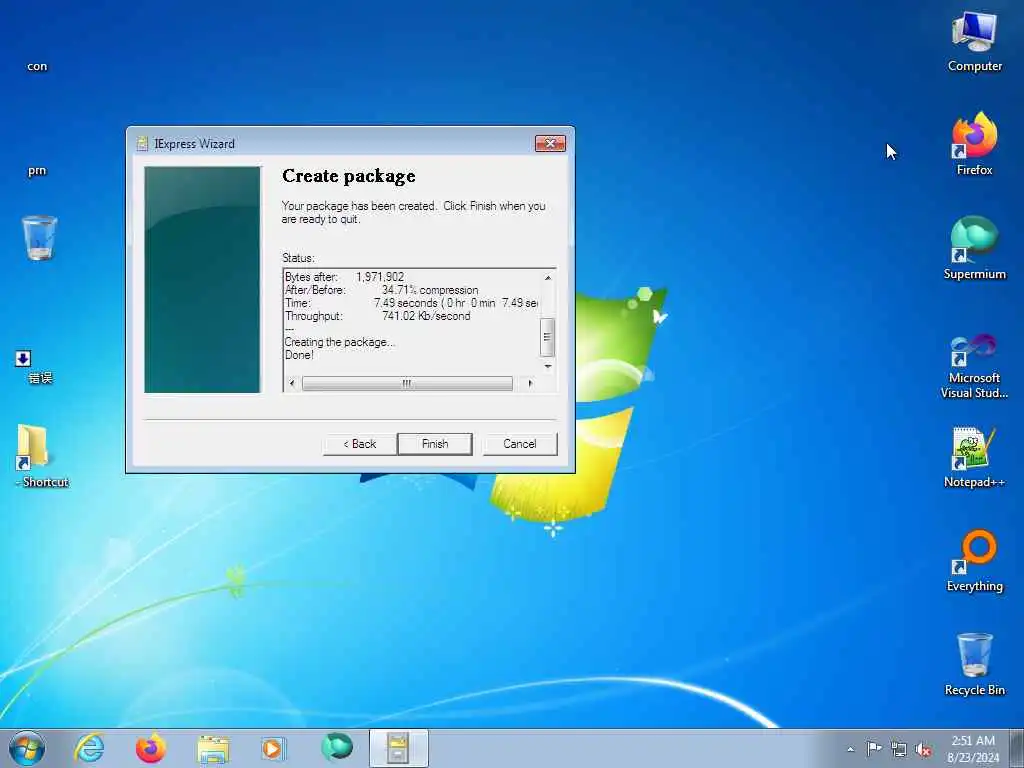Select the Notepad++ desktop shortcut
This screenshot has width=1024, height=768.
point(974,457)
